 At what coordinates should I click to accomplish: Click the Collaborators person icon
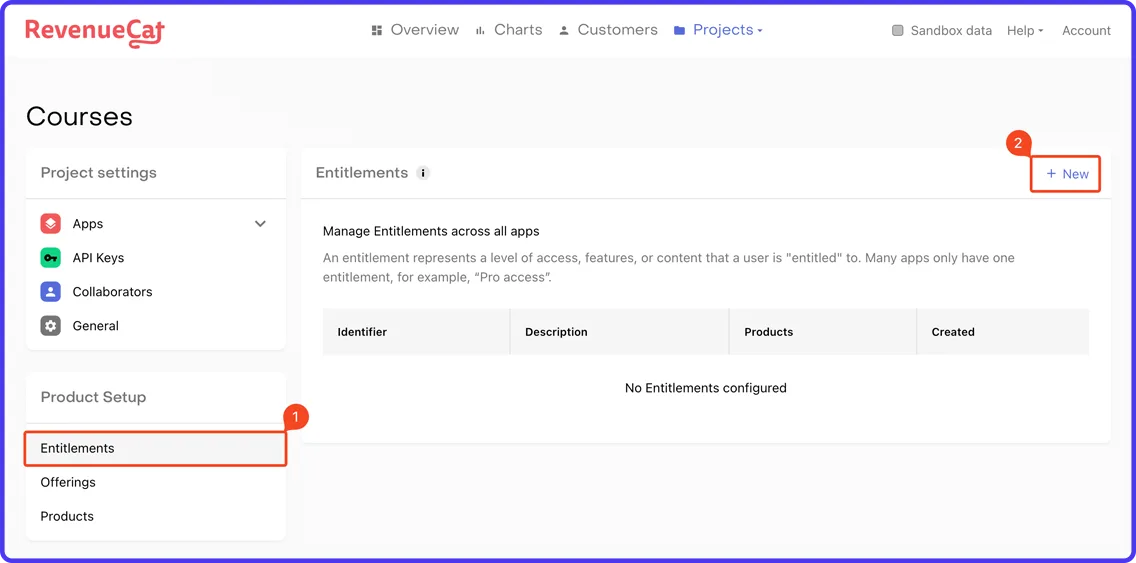click(x=50, y=292)
